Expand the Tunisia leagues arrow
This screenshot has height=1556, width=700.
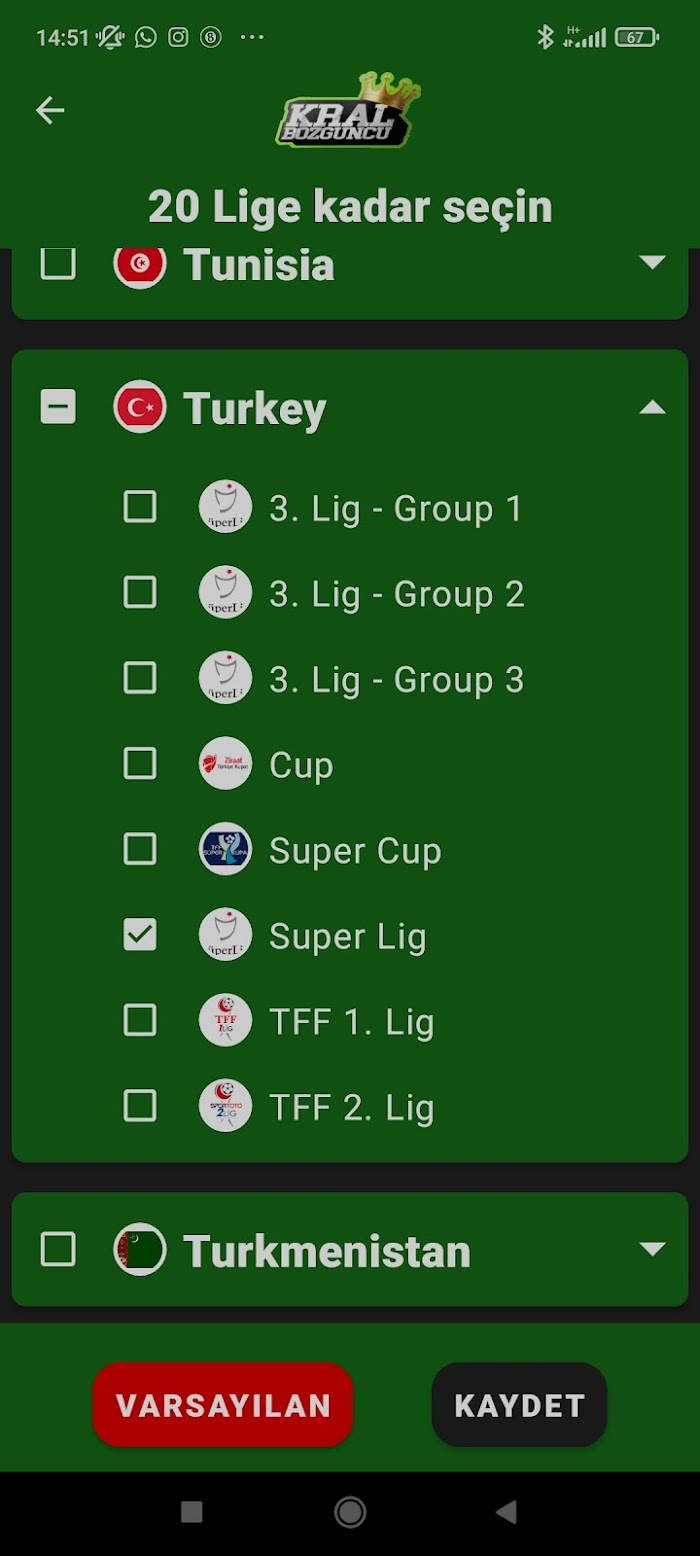(x=652, y=263)
